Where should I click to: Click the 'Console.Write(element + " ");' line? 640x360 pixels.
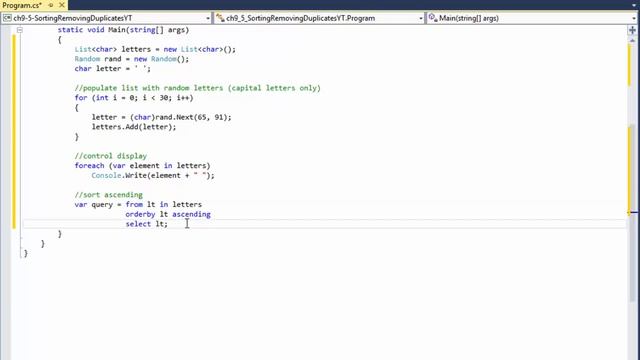coord(153,176)
